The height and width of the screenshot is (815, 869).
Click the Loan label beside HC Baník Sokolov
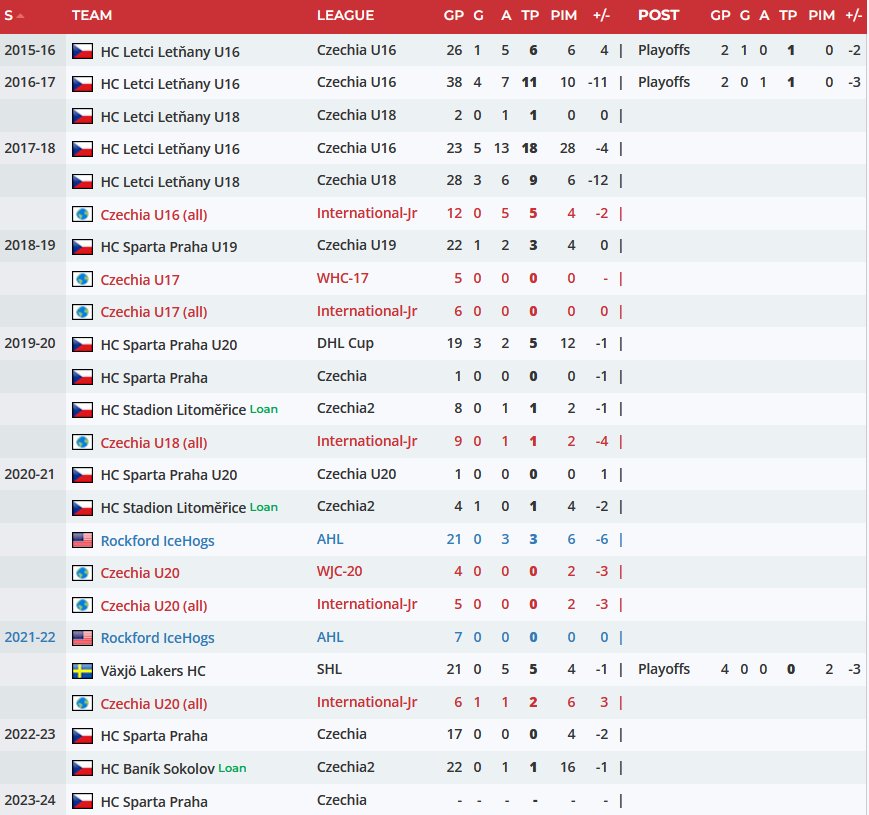tap(232, 768)
